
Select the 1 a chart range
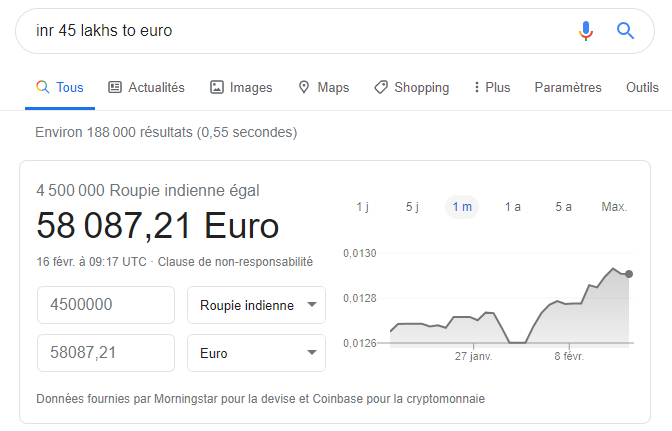click(x=512, y=207)
